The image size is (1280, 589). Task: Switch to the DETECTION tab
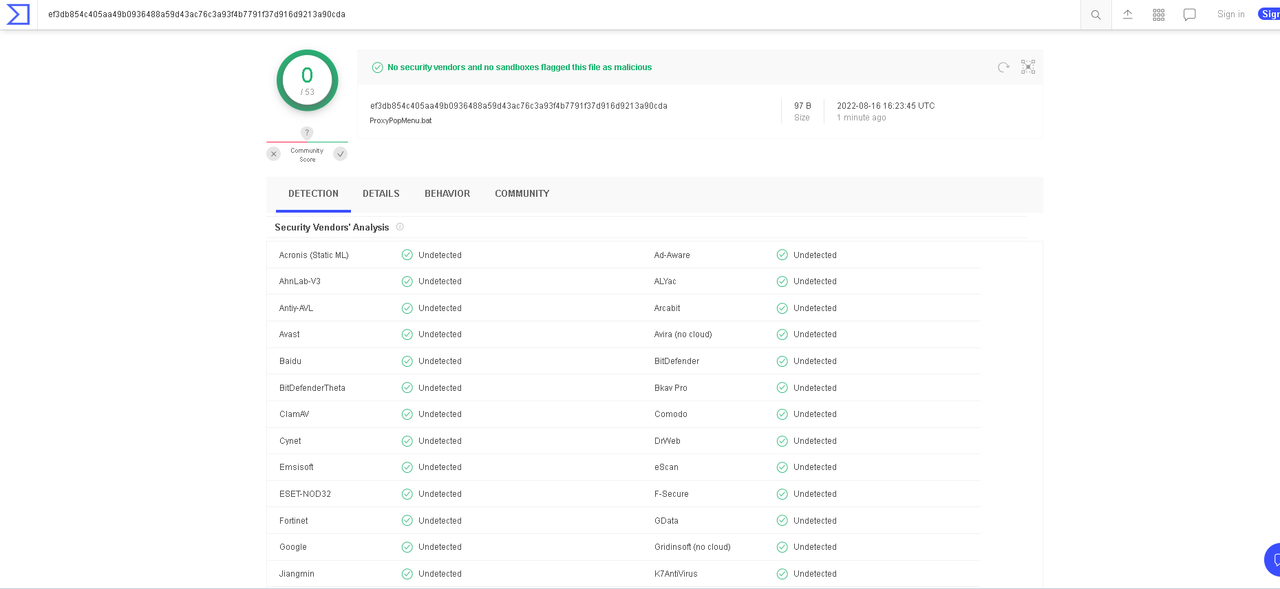pyautogui.click(x=313, y=194)
